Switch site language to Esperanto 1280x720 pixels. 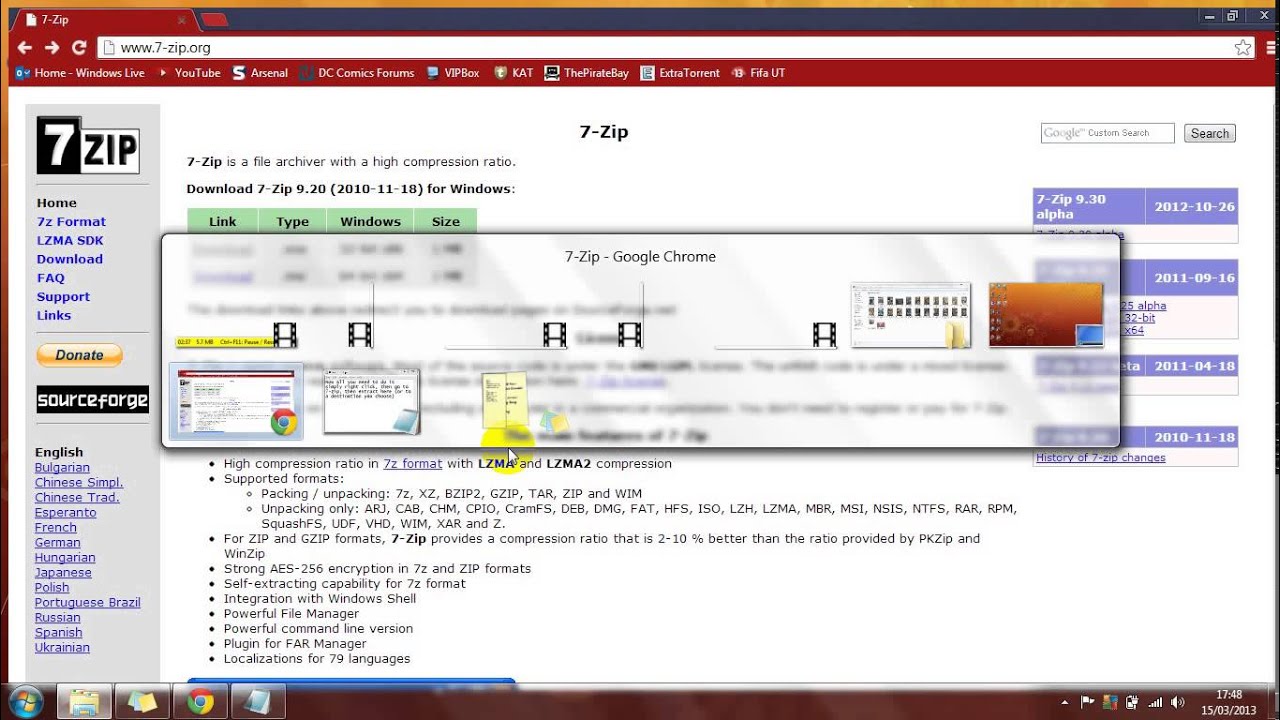tap(66, 513)
